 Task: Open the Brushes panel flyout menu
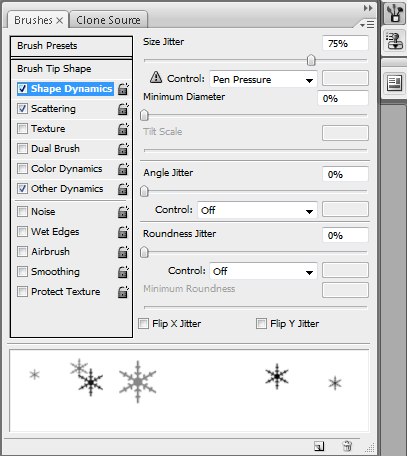[x=367, y=25]
